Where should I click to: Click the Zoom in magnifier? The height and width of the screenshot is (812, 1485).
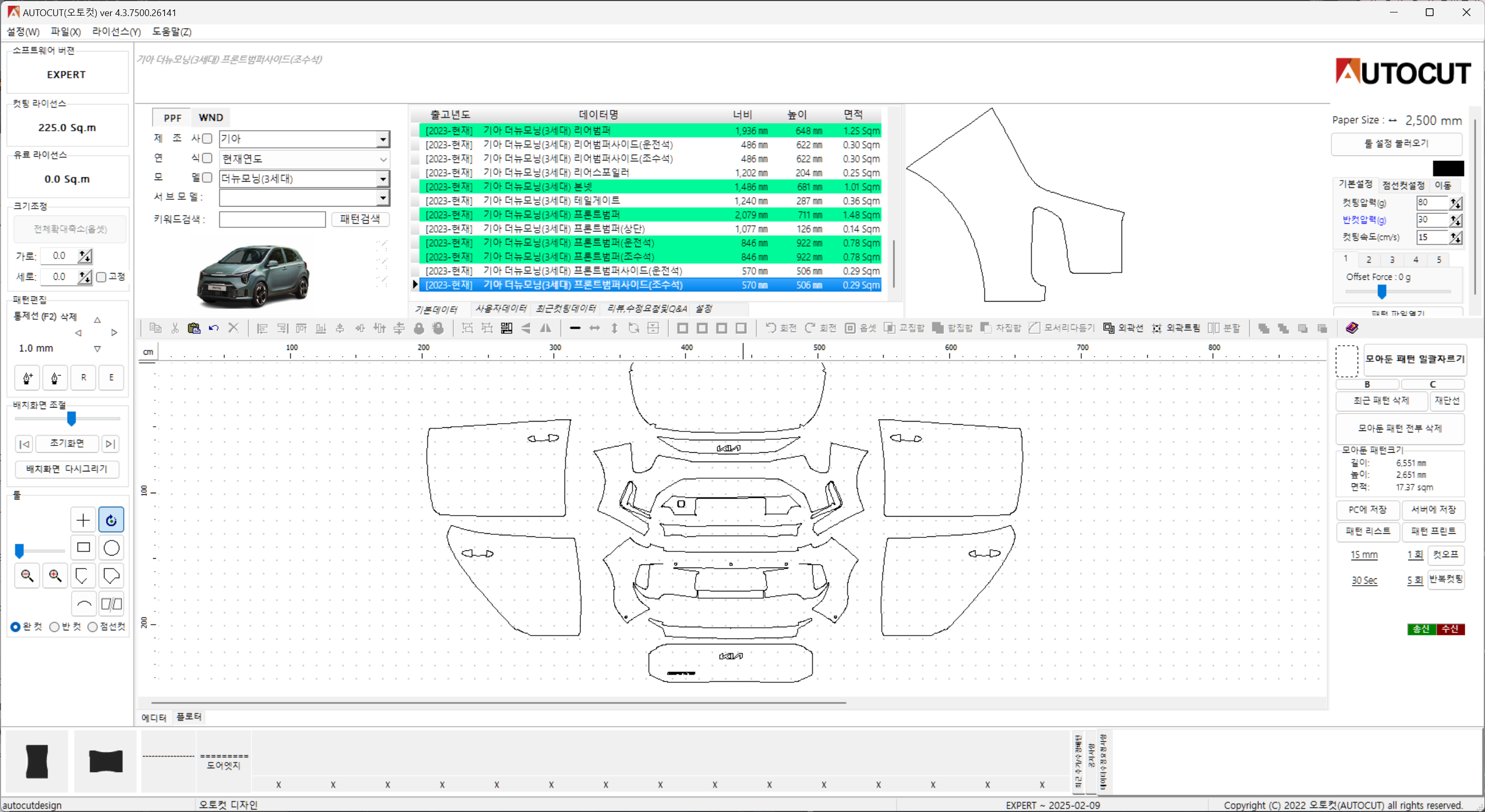coord(56,575)
